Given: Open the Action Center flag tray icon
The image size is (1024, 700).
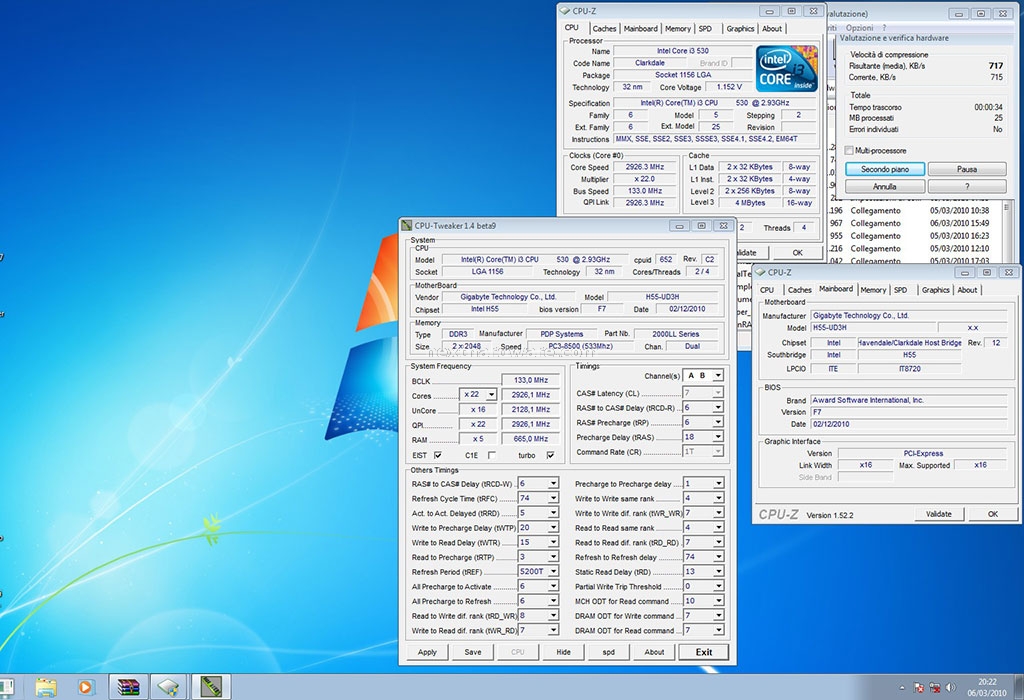Looking at the screenshot, I should [x=918, y=688].
